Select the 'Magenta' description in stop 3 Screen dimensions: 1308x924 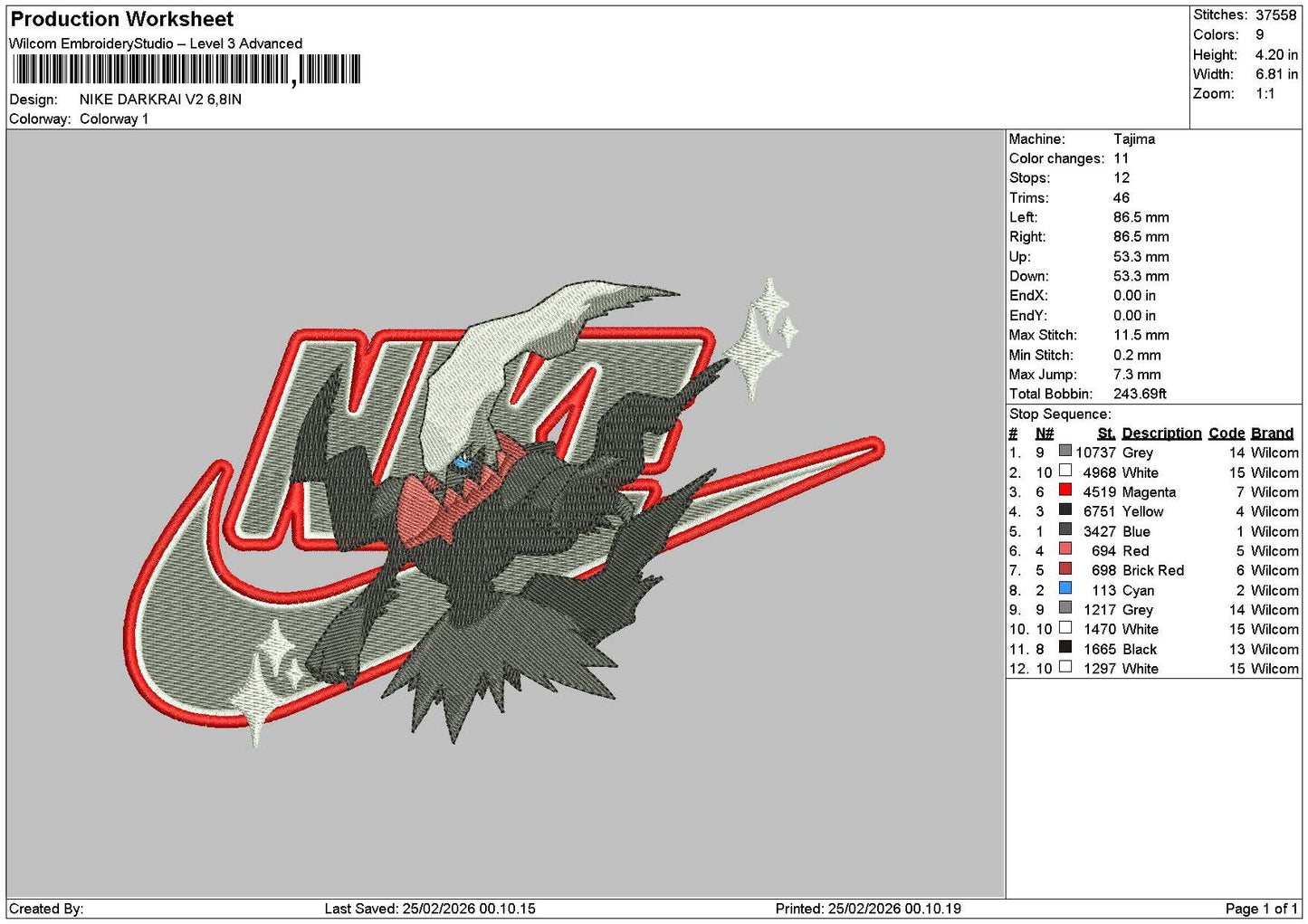[x=1149, y=492]
